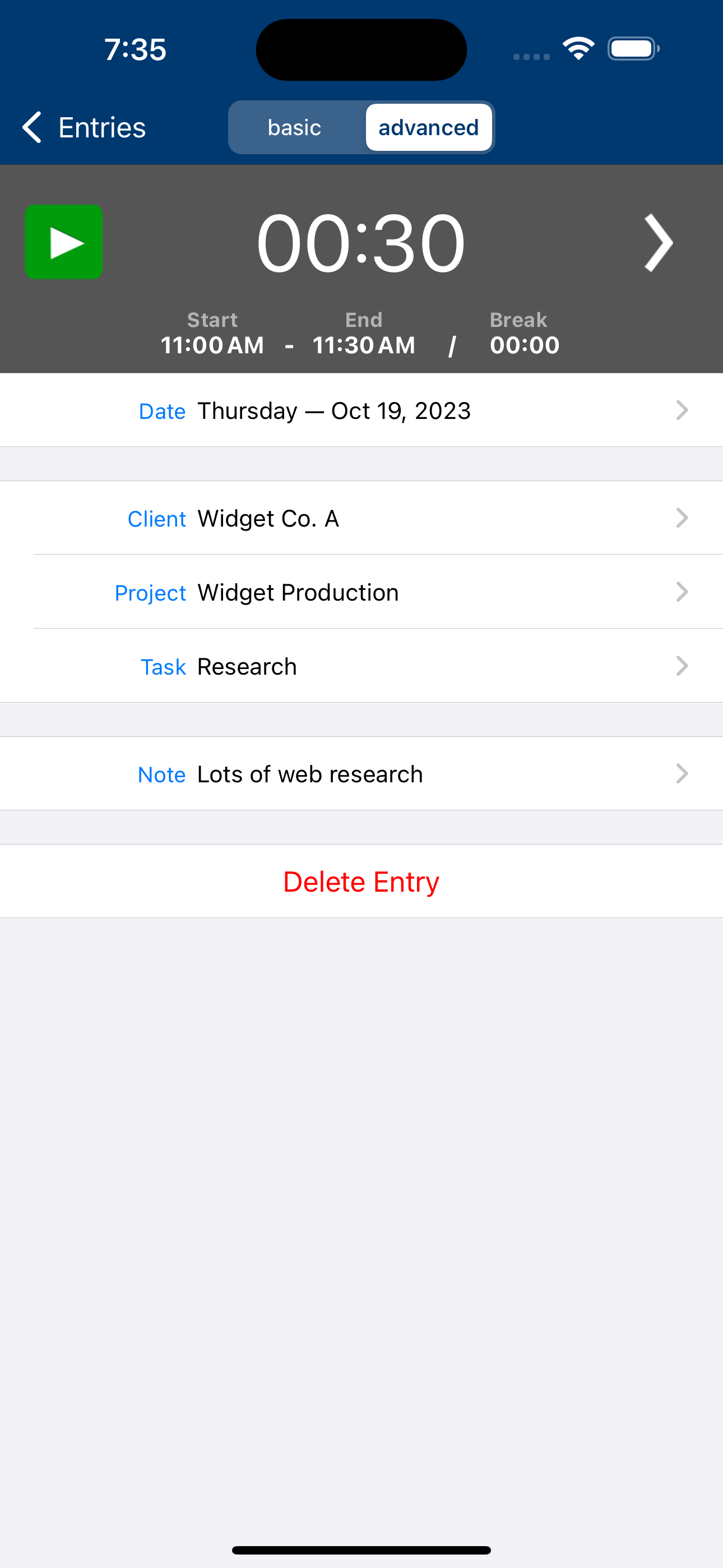Open the Date row chevron
The width and height of the screenshot is (723, 1568).
(x=682, y=411)
